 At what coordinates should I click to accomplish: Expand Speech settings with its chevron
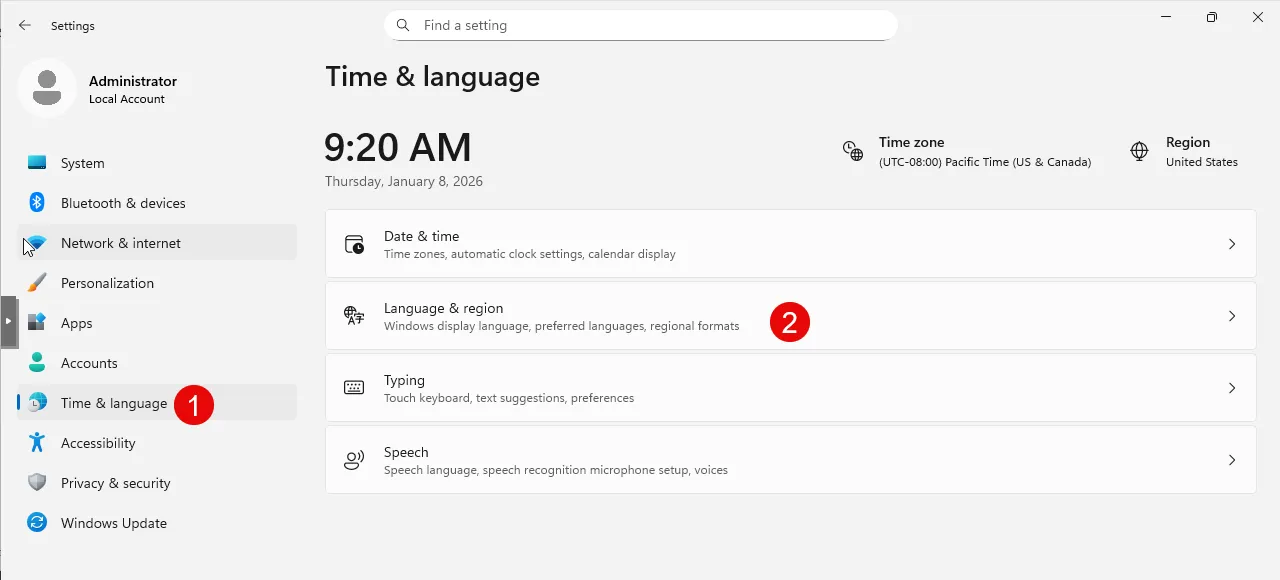(1232, 460)
